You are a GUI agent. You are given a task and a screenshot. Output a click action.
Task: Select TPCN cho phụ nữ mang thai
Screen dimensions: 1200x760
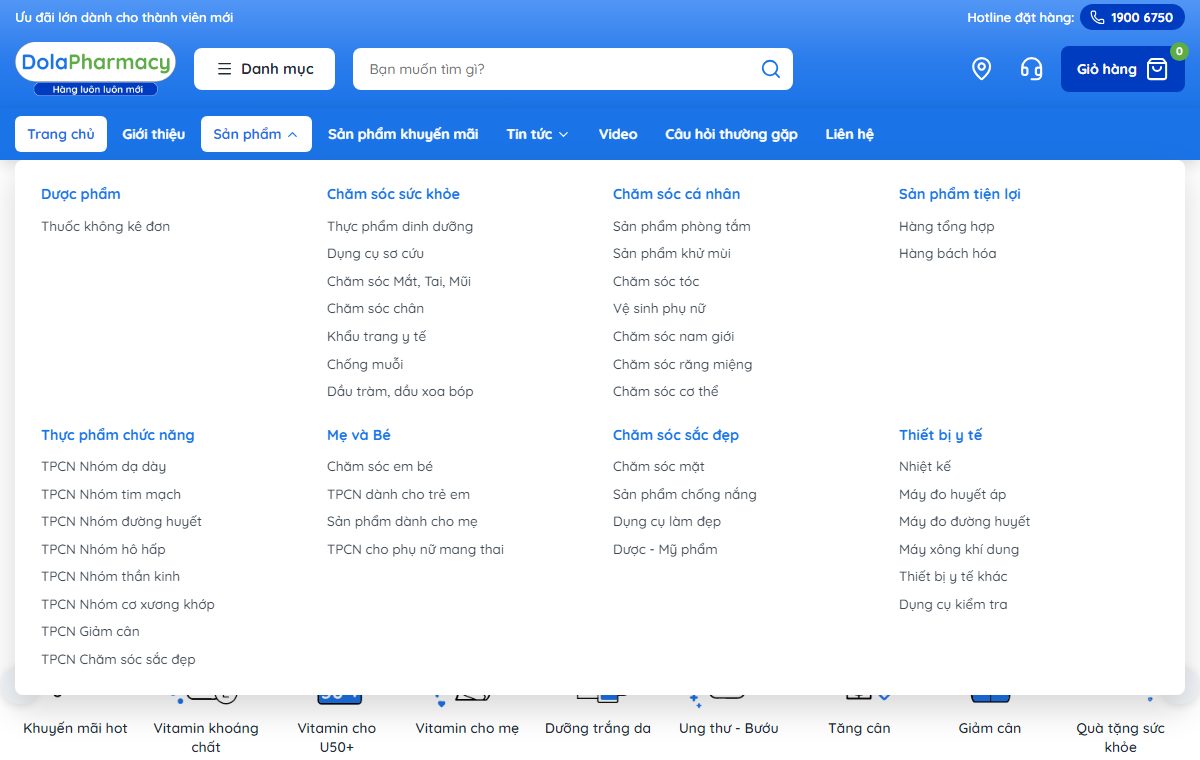(x=415, y=549)
